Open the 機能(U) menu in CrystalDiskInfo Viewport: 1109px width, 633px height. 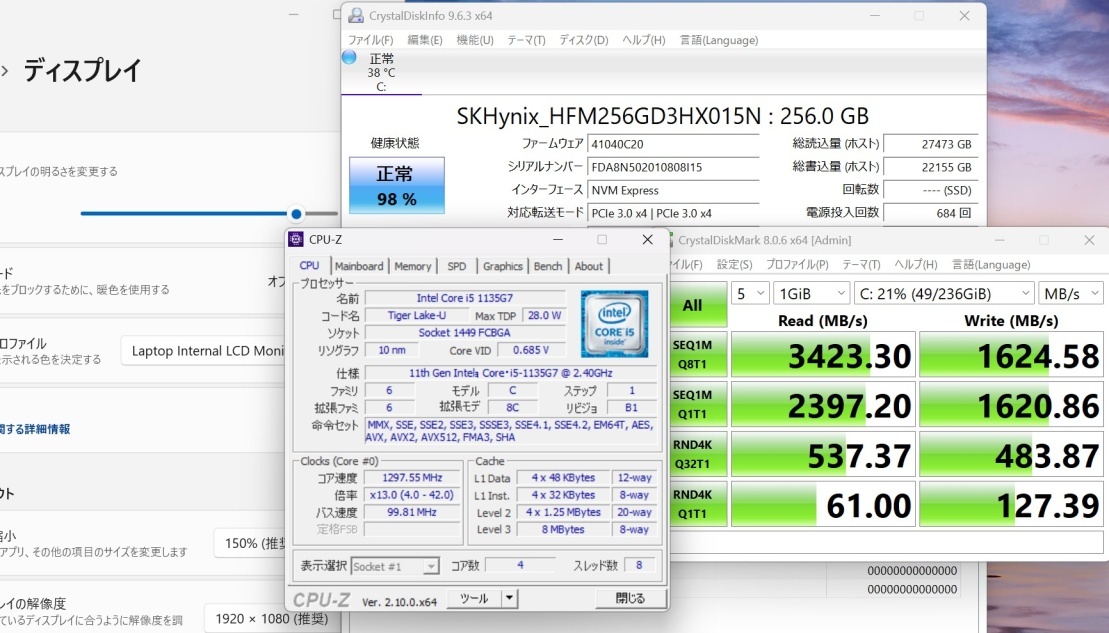pyautogui.click(x=475, y=40)
